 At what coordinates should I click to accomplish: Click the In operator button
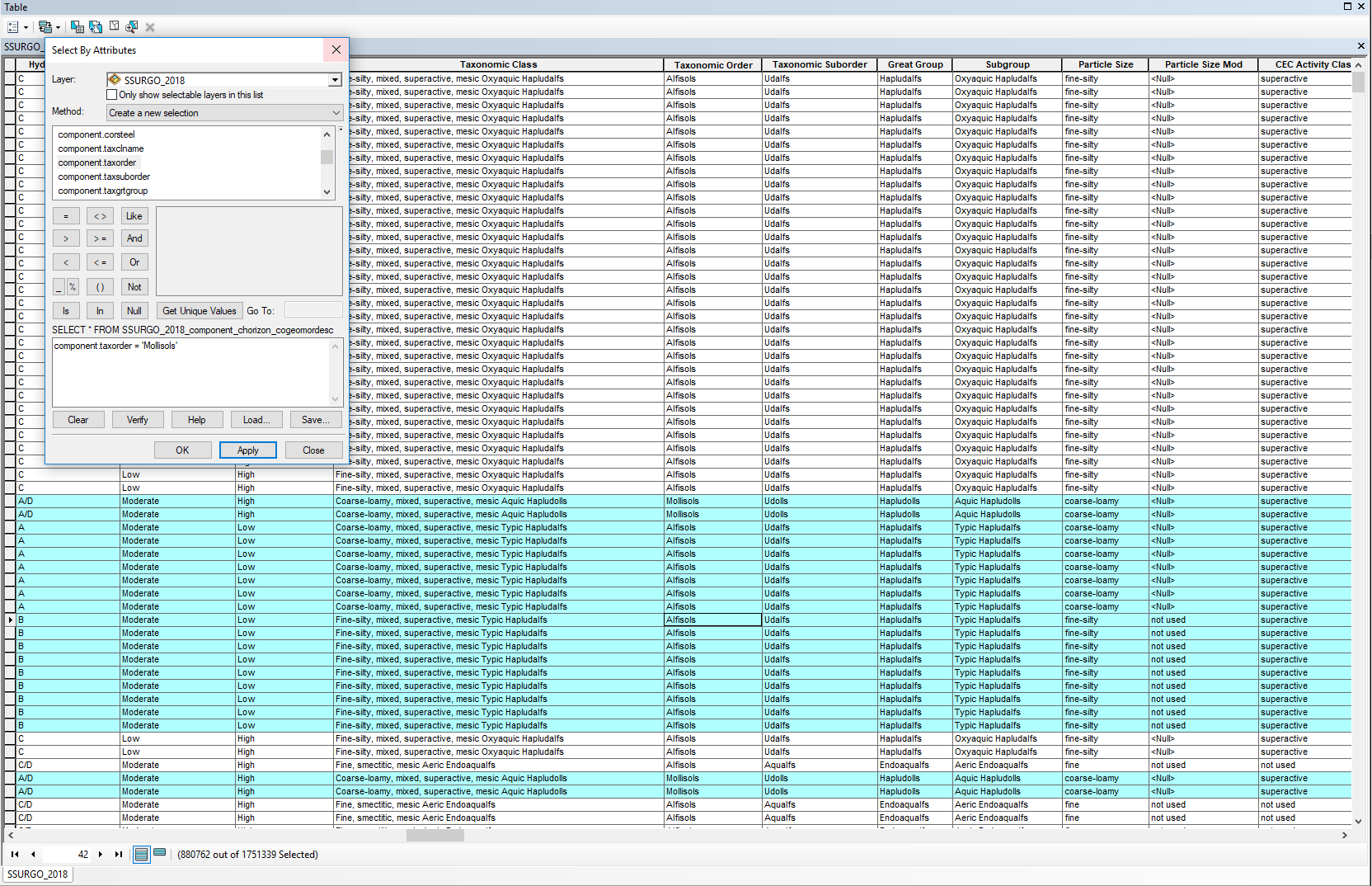coord(100,311)
